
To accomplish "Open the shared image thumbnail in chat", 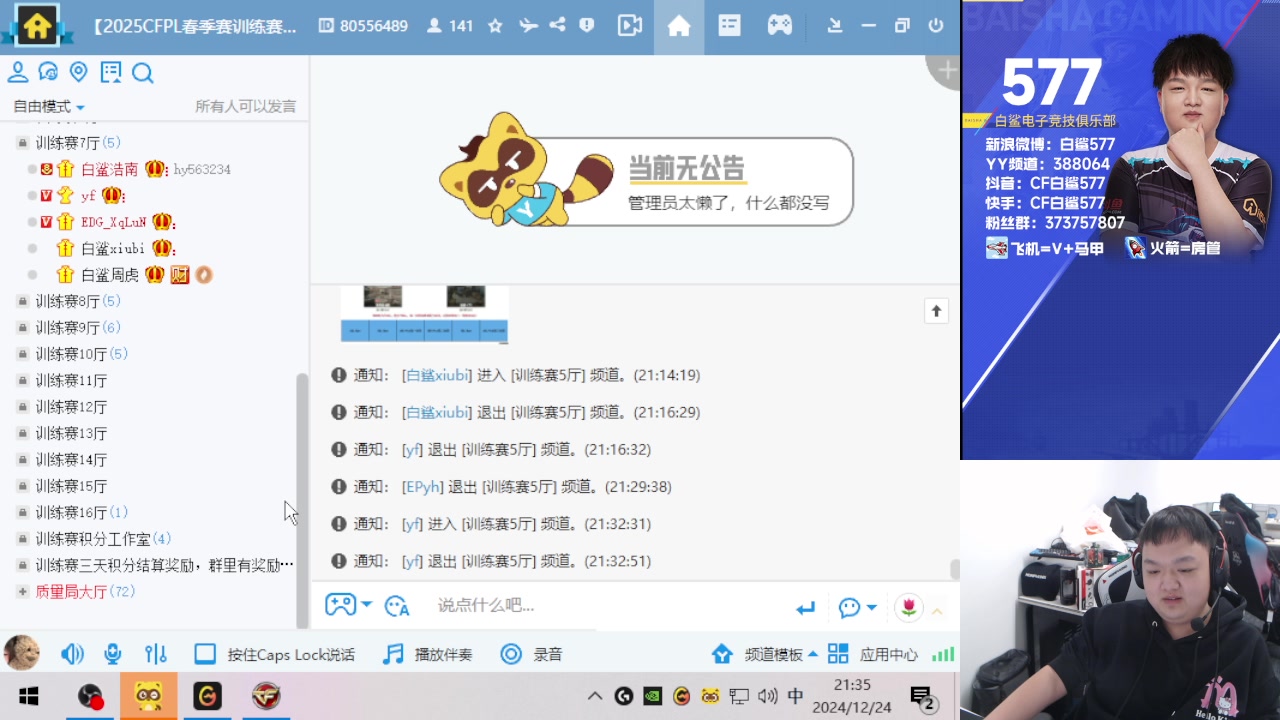I will pyautogui.click(x=424, y=314).
